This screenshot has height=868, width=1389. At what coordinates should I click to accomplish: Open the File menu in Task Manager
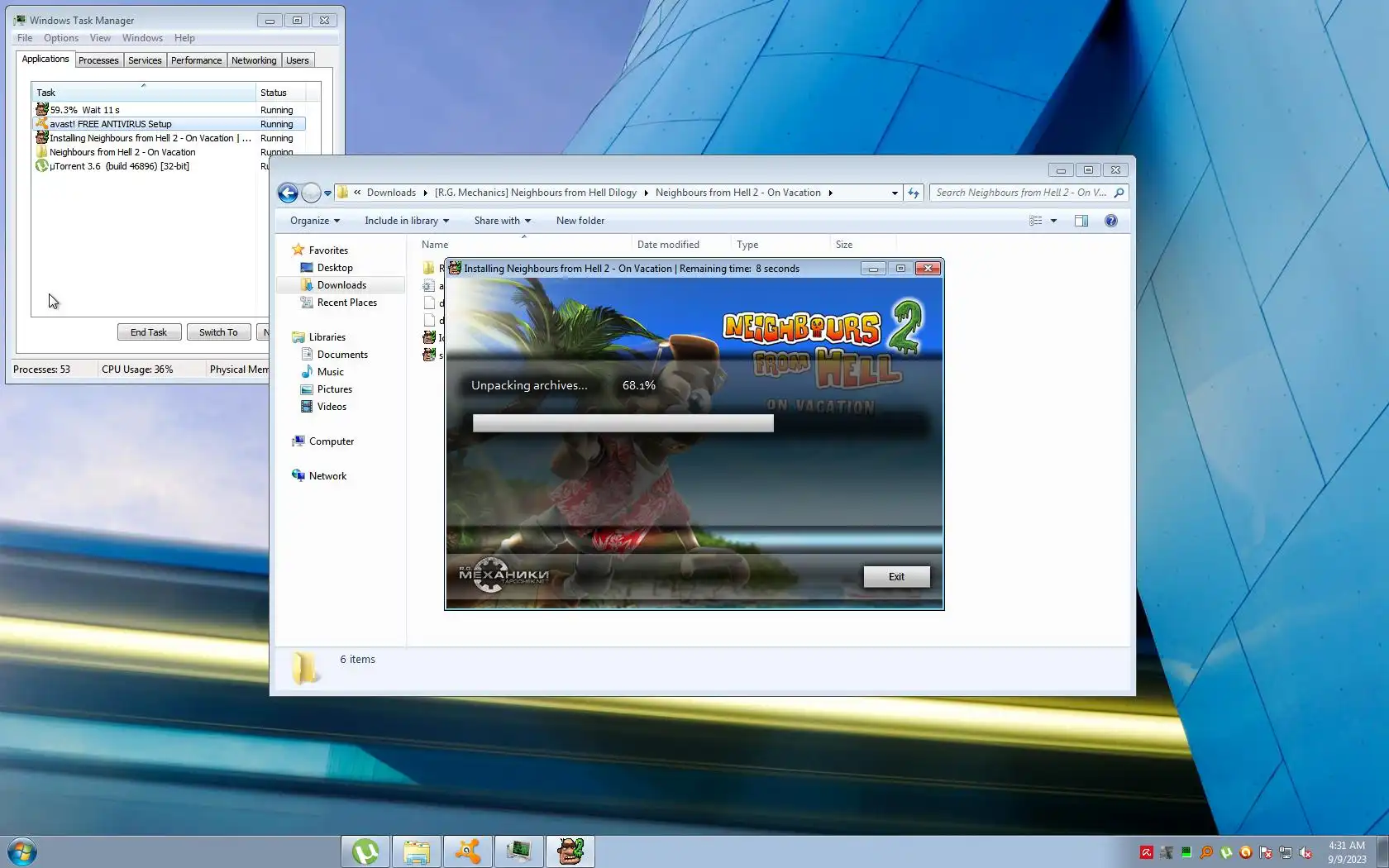(25, 38)
